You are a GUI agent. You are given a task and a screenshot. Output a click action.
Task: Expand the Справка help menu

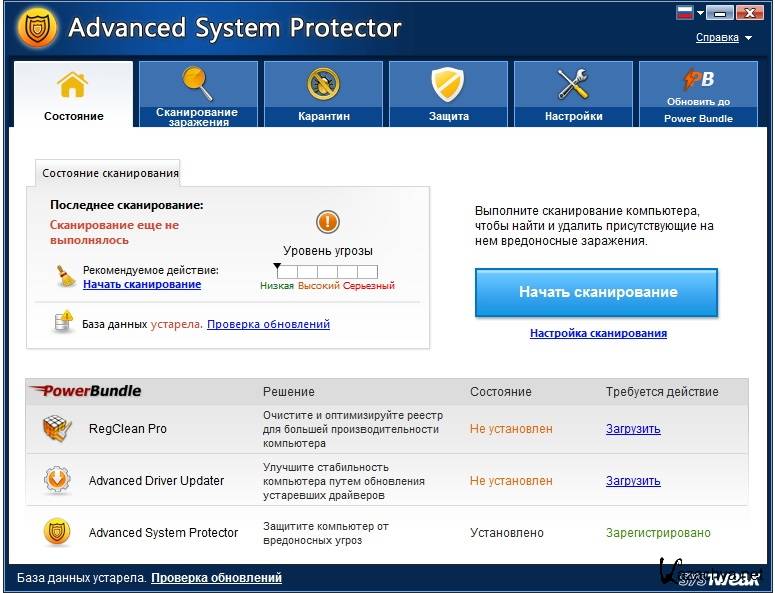coord(723,38)
